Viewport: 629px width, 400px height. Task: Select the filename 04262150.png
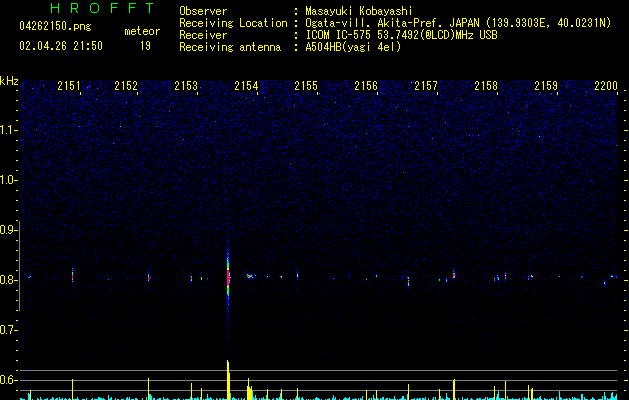click(55, 26)
